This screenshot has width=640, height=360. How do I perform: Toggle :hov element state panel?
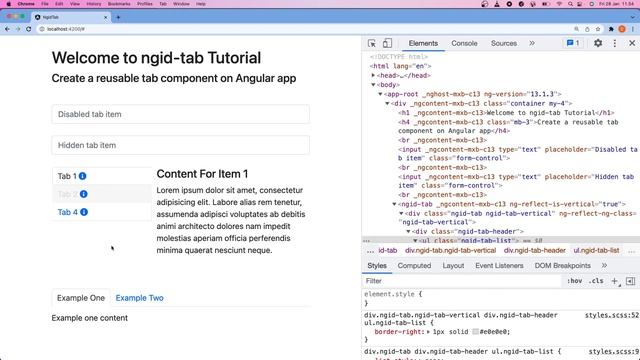click(574, 281)
